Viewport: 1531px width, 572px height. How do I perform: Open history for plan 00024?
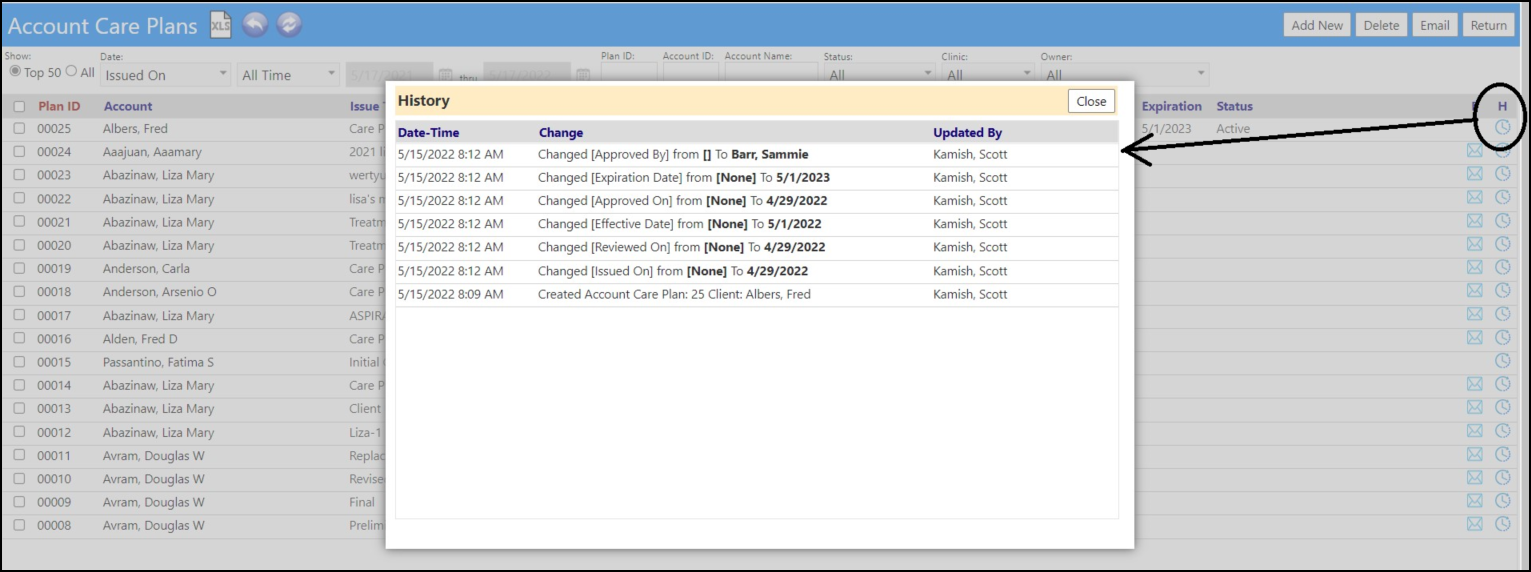pyautogui.click(x=1502, y=151)
